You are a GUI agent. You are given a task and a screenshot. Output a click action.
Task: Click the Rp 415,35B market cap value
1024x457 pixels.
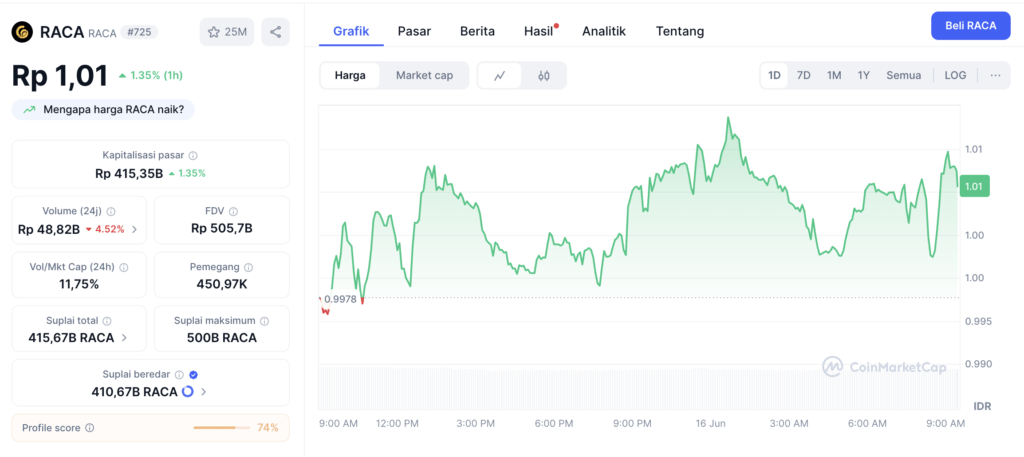(129, 173)
